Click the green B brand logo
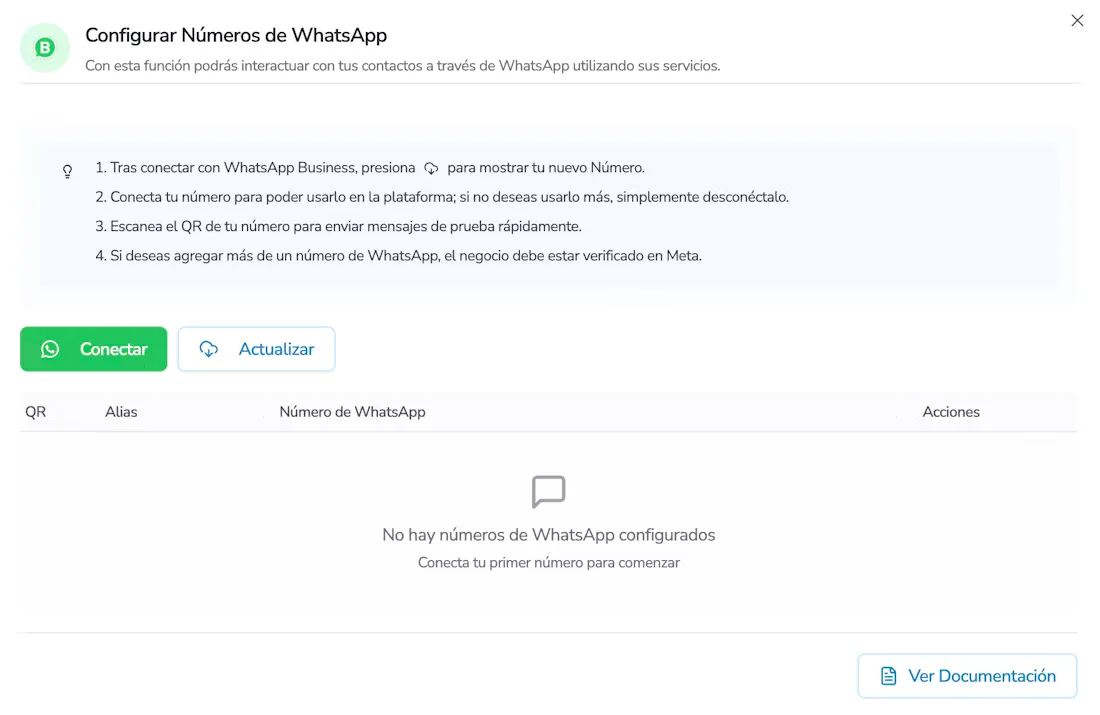The image size is (1100, 715). pyautogui.click(x=44, y=47)
